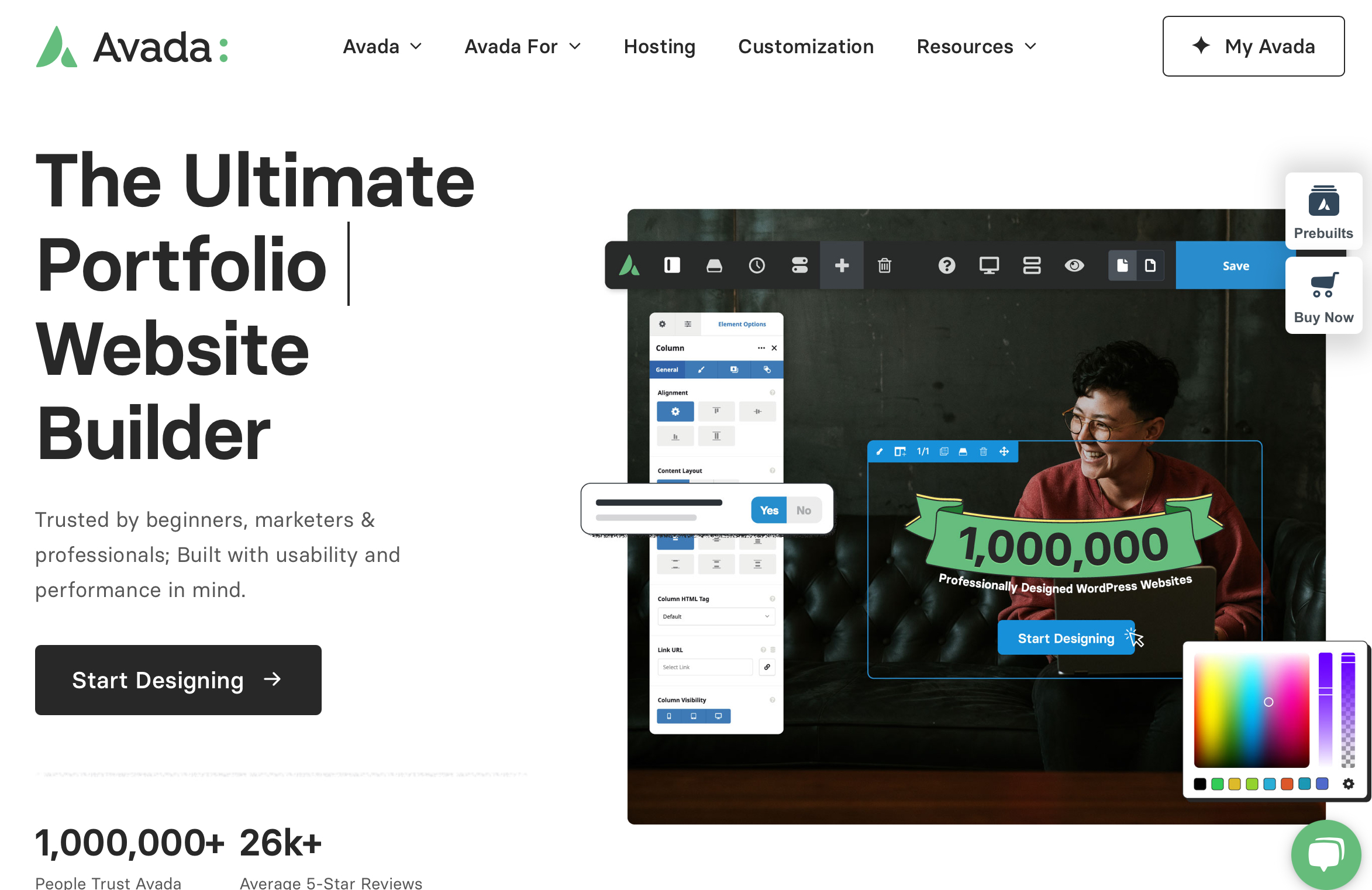Click the desktop monitor icon in builder toolbar

(x=989, y=265)
